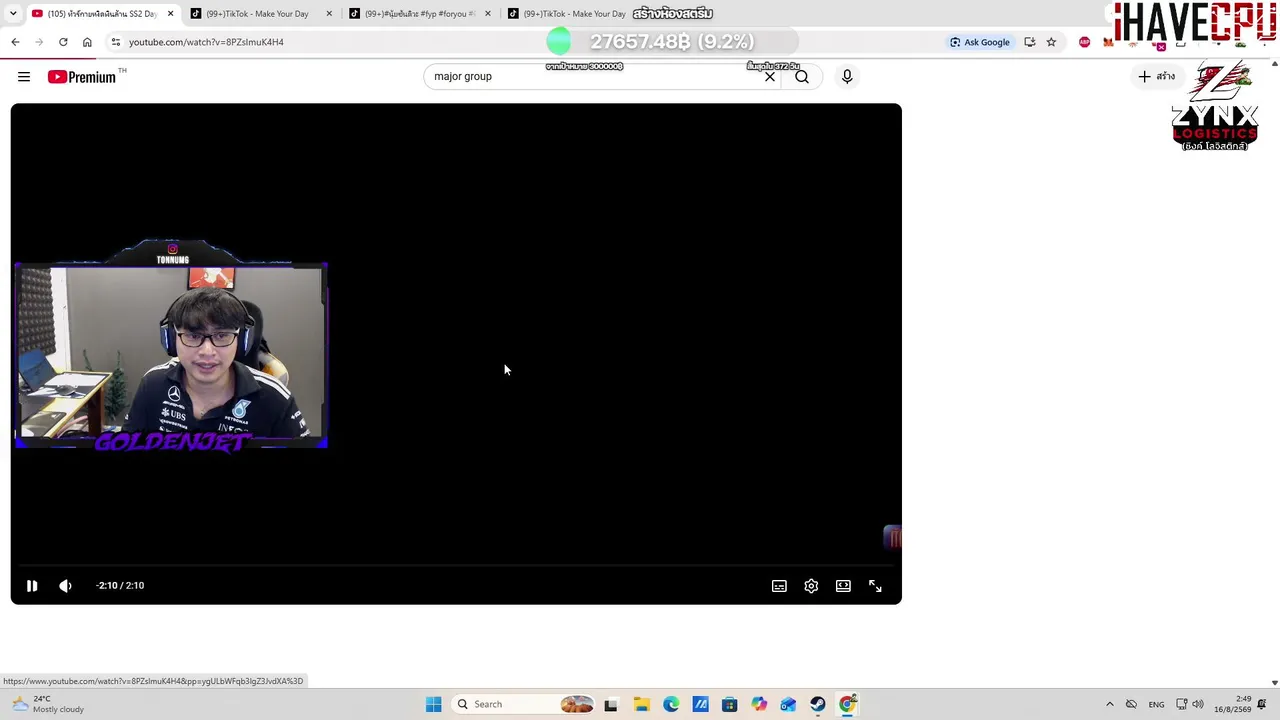Image resolution: width=1280 pixels, height=720 pixels.
Task: Open Copilot from the taskbar
Action: click(759, 704)
